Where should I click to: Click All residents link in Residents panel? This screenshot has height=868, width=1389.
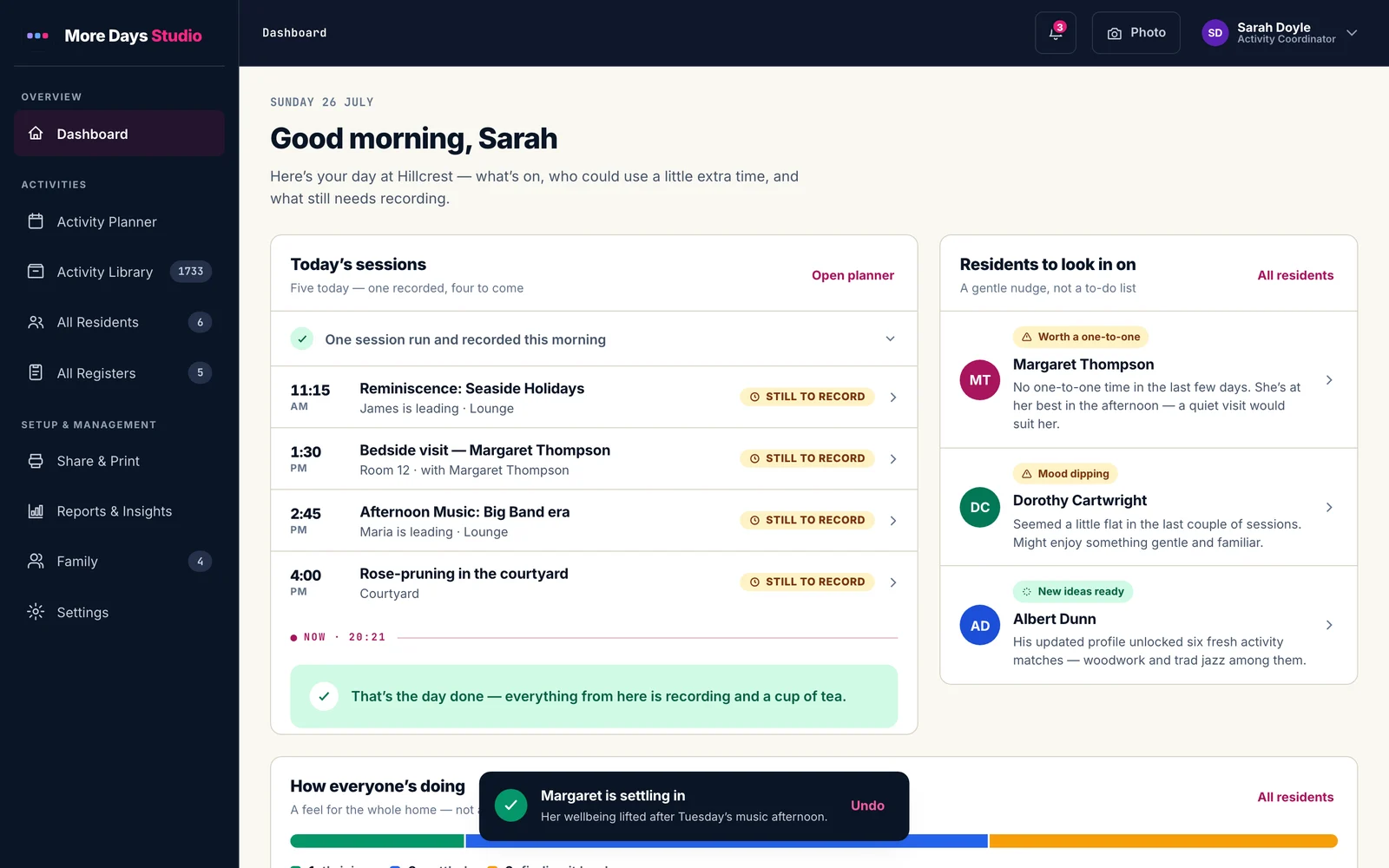pos(1295,275)
